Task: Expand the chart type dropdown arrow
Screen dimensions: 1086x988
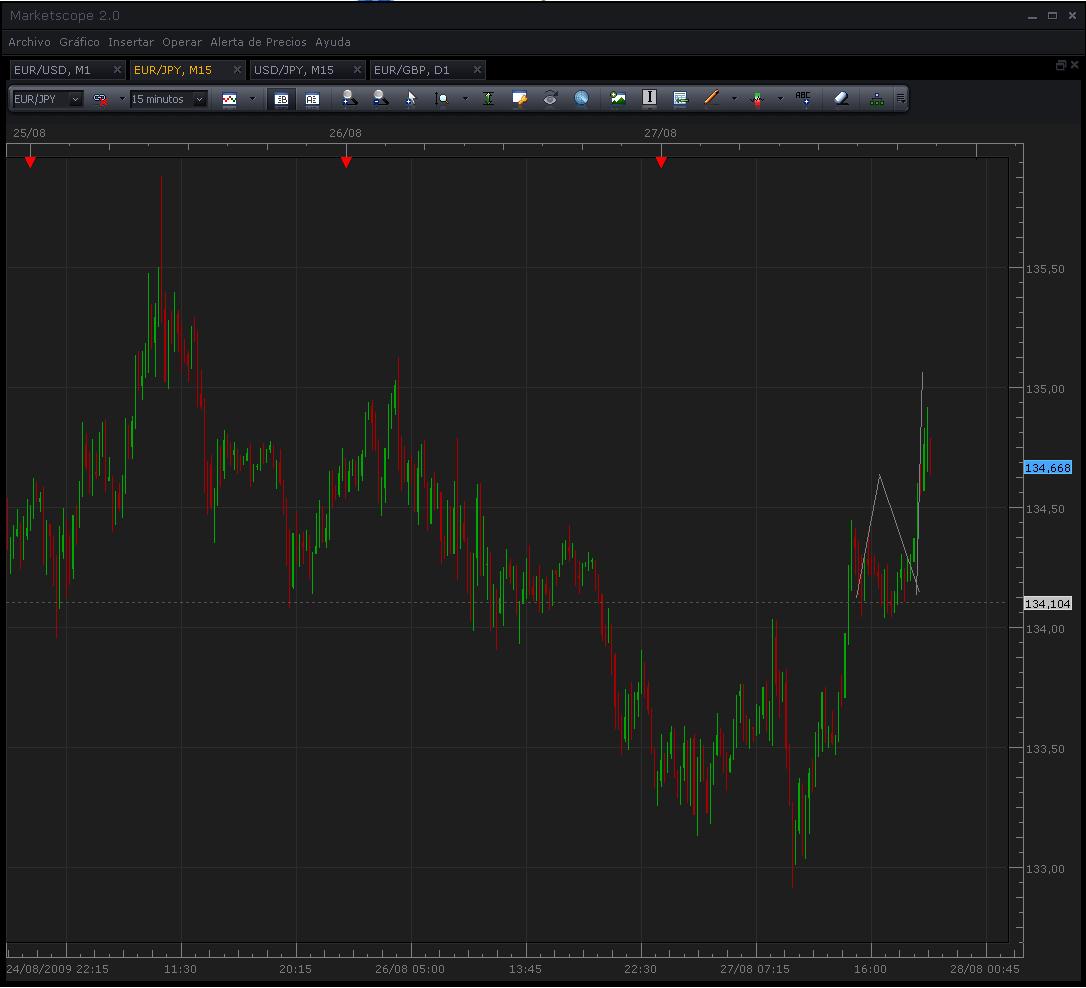Action: click(252, 98)
